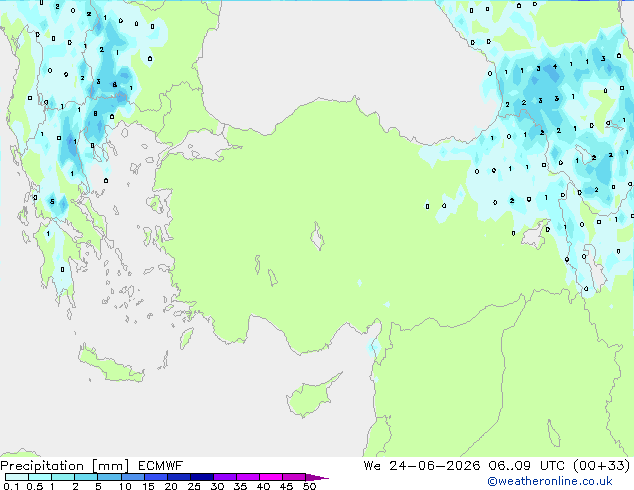
Task: Click the '10' legend value label
Action: [125, 486]
